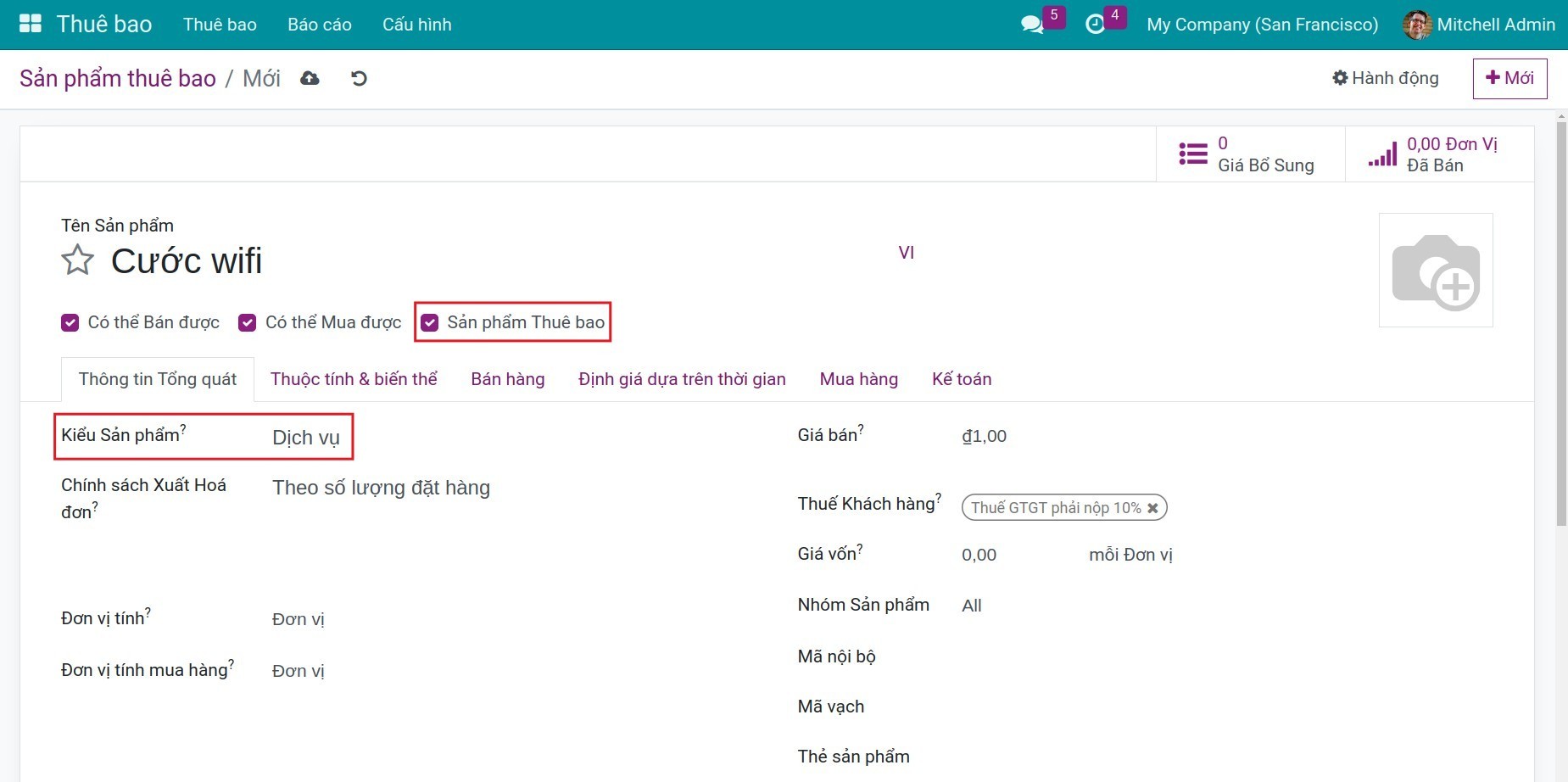The height and width of the screenshot is (782, 1568).
Task: Click the Mới new record button
Action: [x=1509, y=78]
